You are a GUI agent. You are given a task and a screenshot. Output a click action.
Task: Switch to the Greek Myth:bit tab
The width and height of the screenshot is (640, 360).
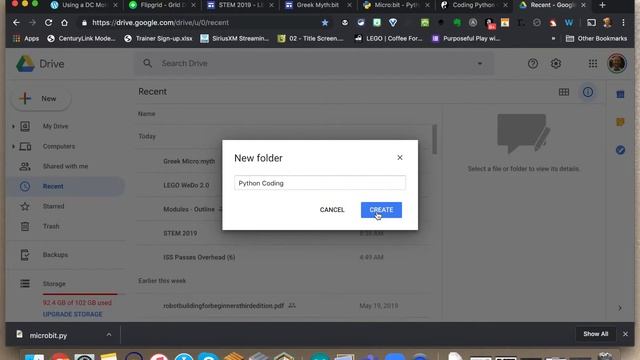tap(318, 5)
